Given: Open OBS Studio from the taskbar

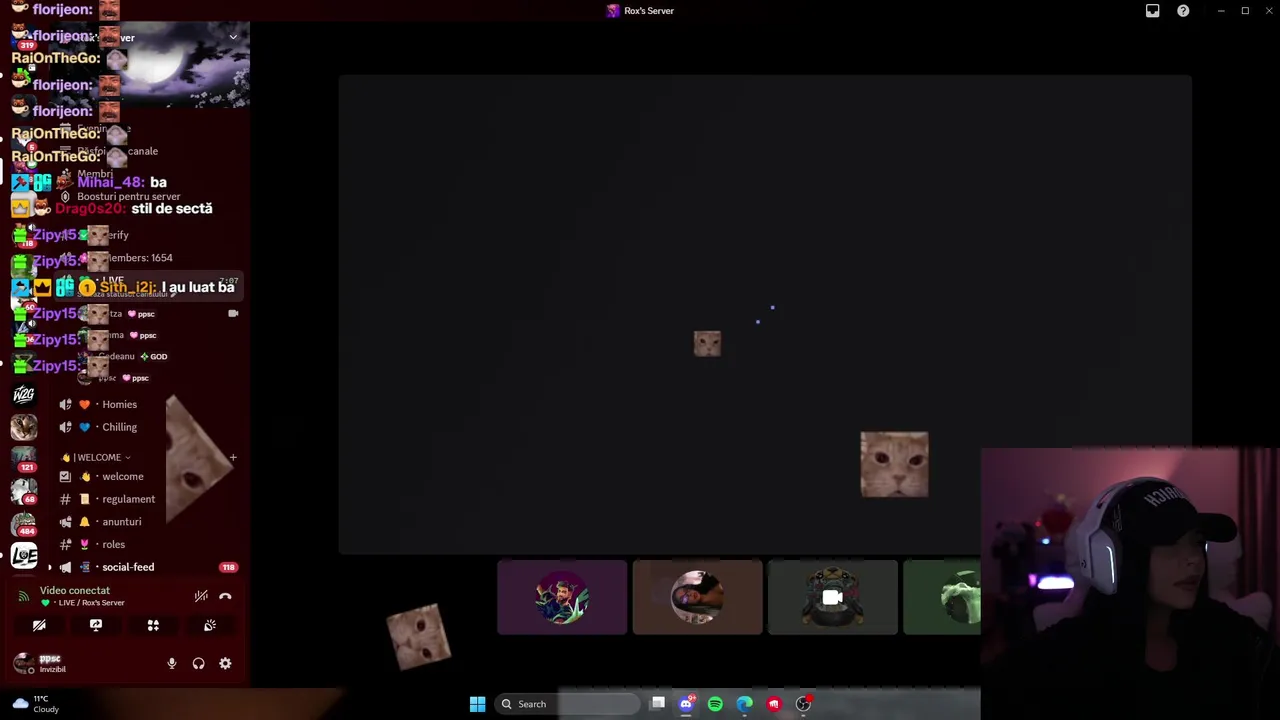Looking at the screenshot, I should click(803, 704).
